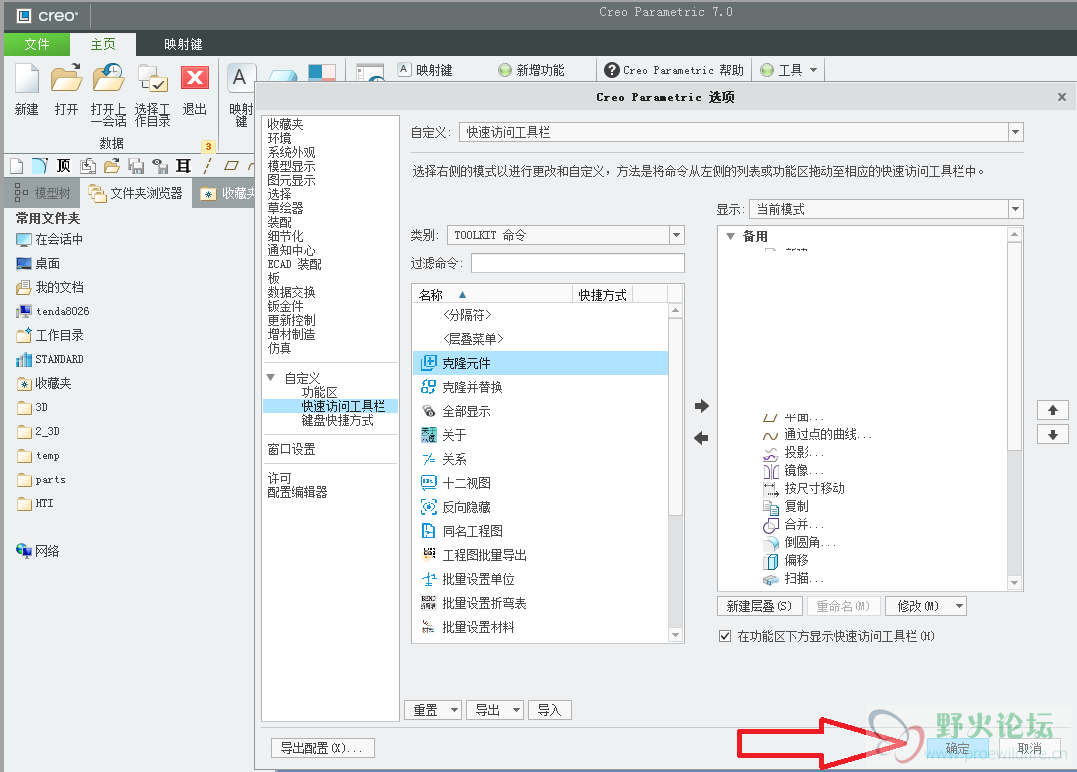Click the 新建层叠(S) button
This screenshot has width=1077, height=772.
pos(760,606)
